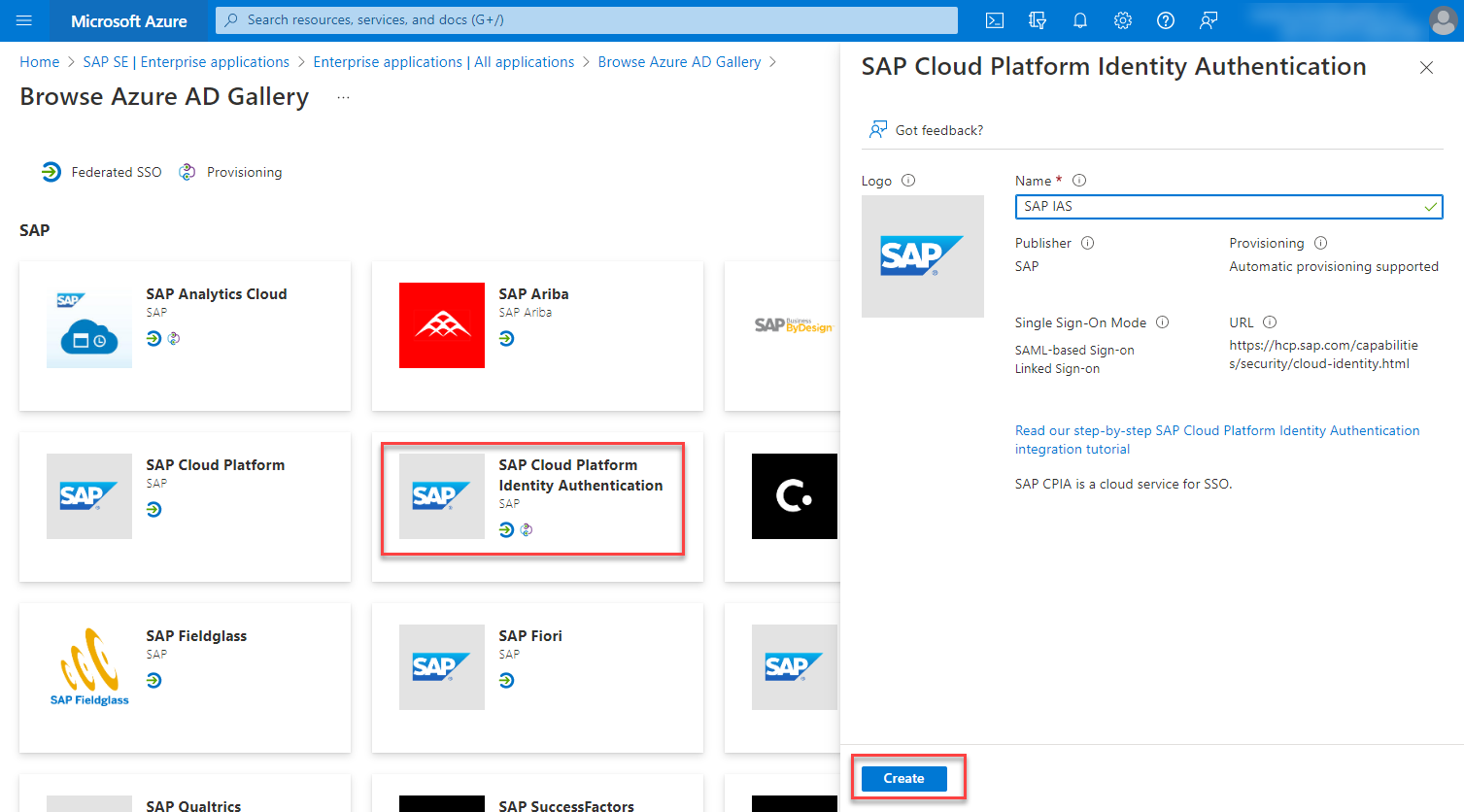Click the Federated SSO label
Viewport: 1464px width, 812px height.
117,172
